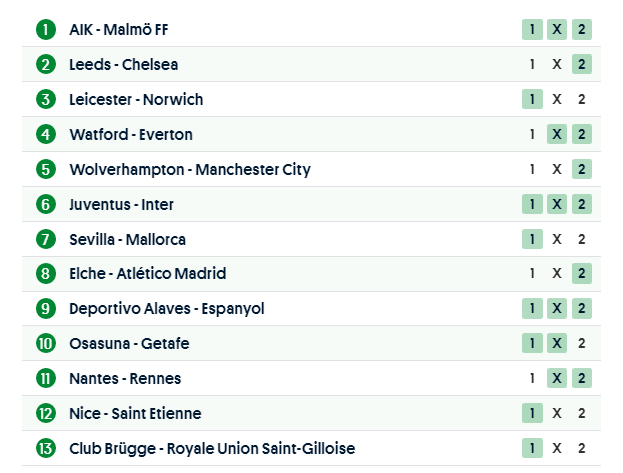Pick home win for Wolverhampton - Manchester City
The image size is (623, 473).
point(532,169)
